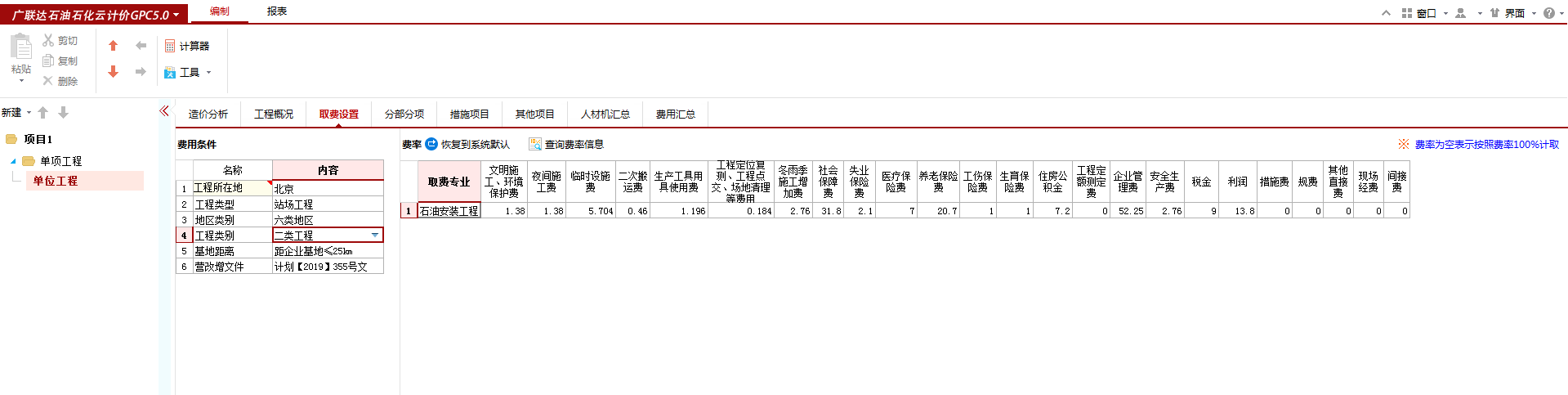Open the 工具 tools menu

click(187, 73)
